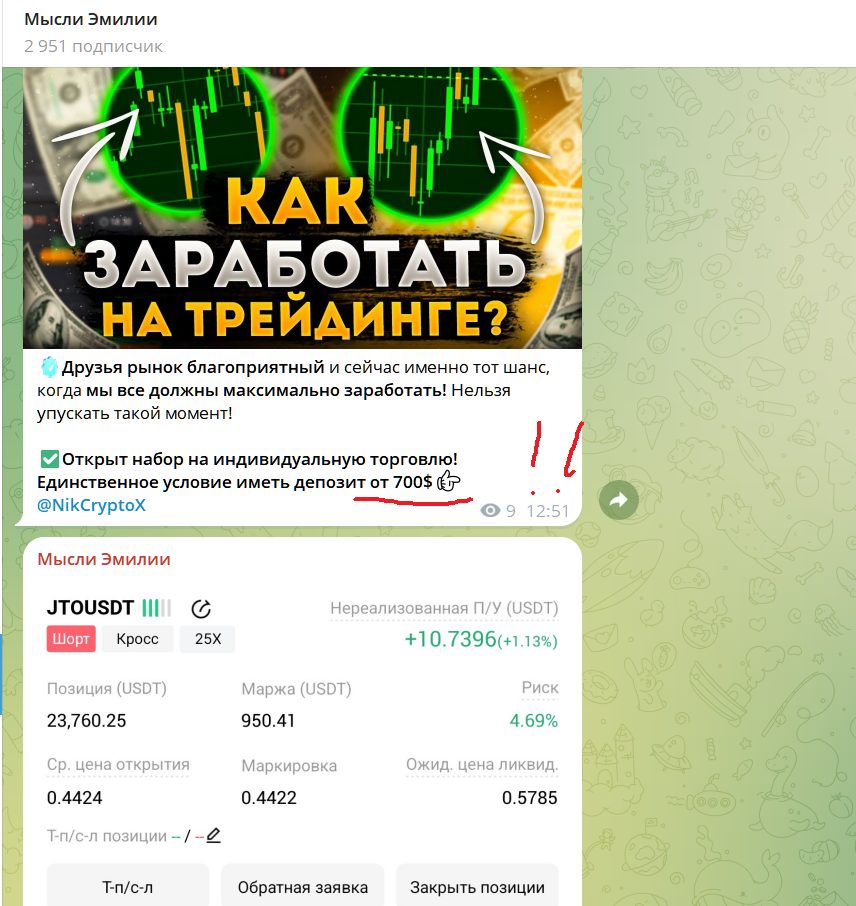Select the Кросс margin mode tag
Viewport: 856px width, 906px height.
pos(137,639)
